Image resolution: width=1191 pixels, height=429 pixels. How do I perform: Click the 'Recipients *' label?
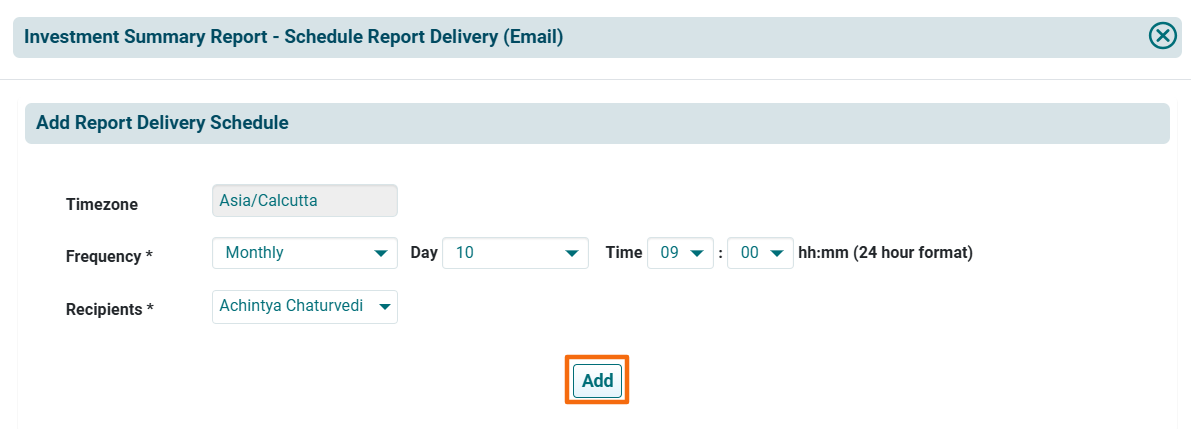click(109, 309)
